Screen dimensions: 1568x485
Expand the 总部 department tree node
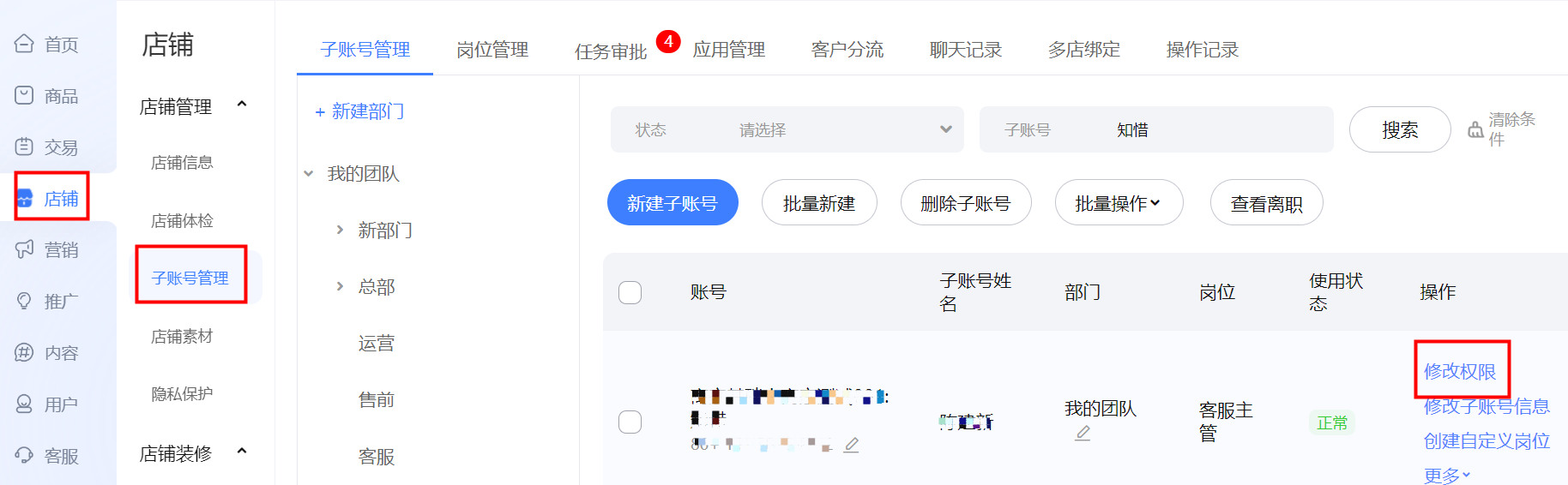[340, 287]
